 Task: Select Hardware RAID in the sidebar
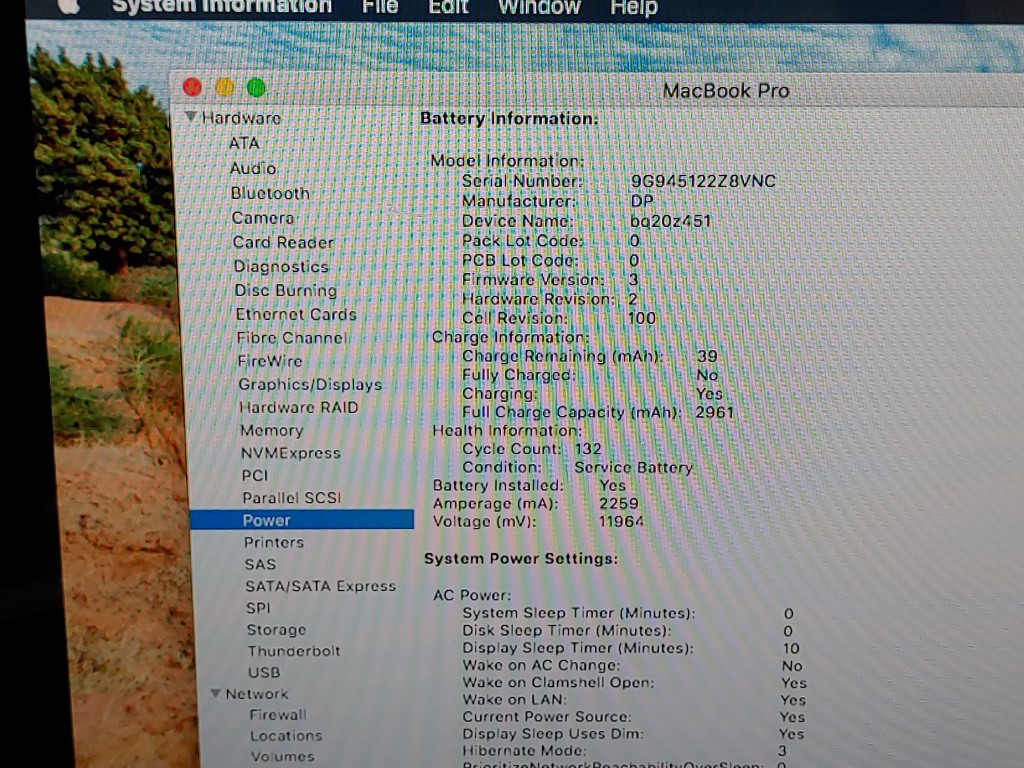[299, 408]
